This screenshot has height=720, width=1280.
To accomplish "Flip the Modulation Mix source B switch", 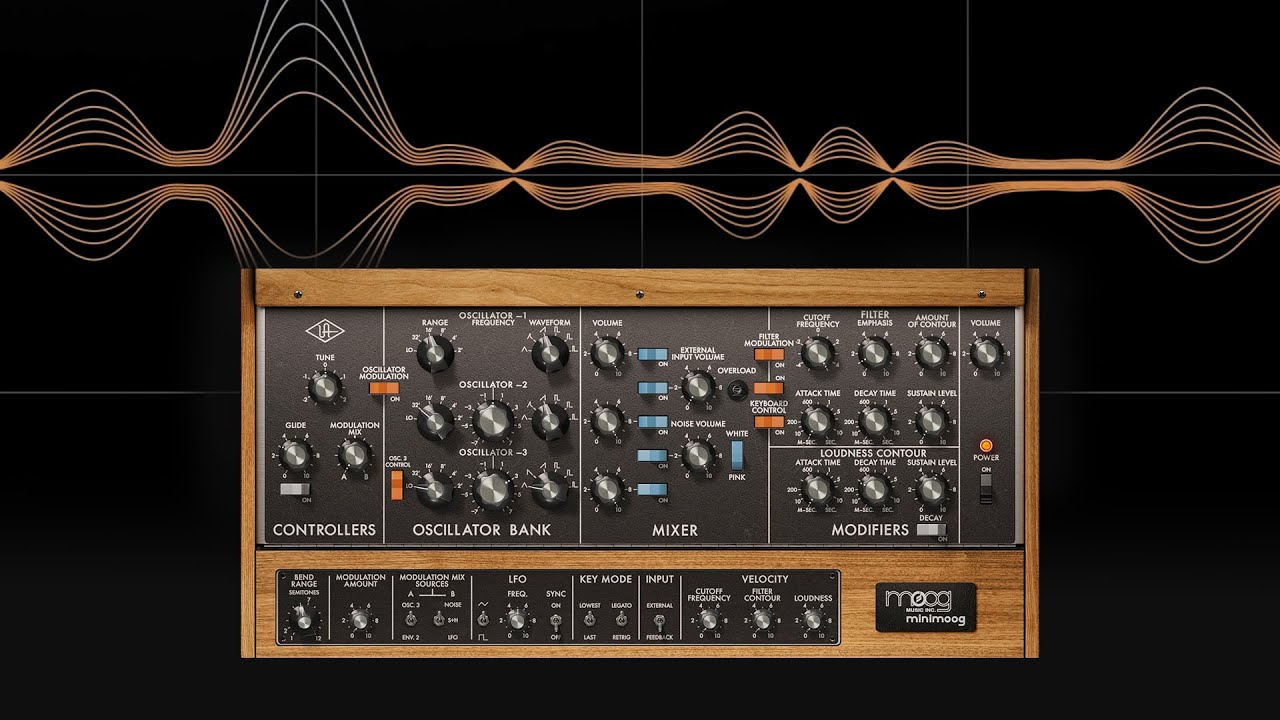I will tap(439, 620).
